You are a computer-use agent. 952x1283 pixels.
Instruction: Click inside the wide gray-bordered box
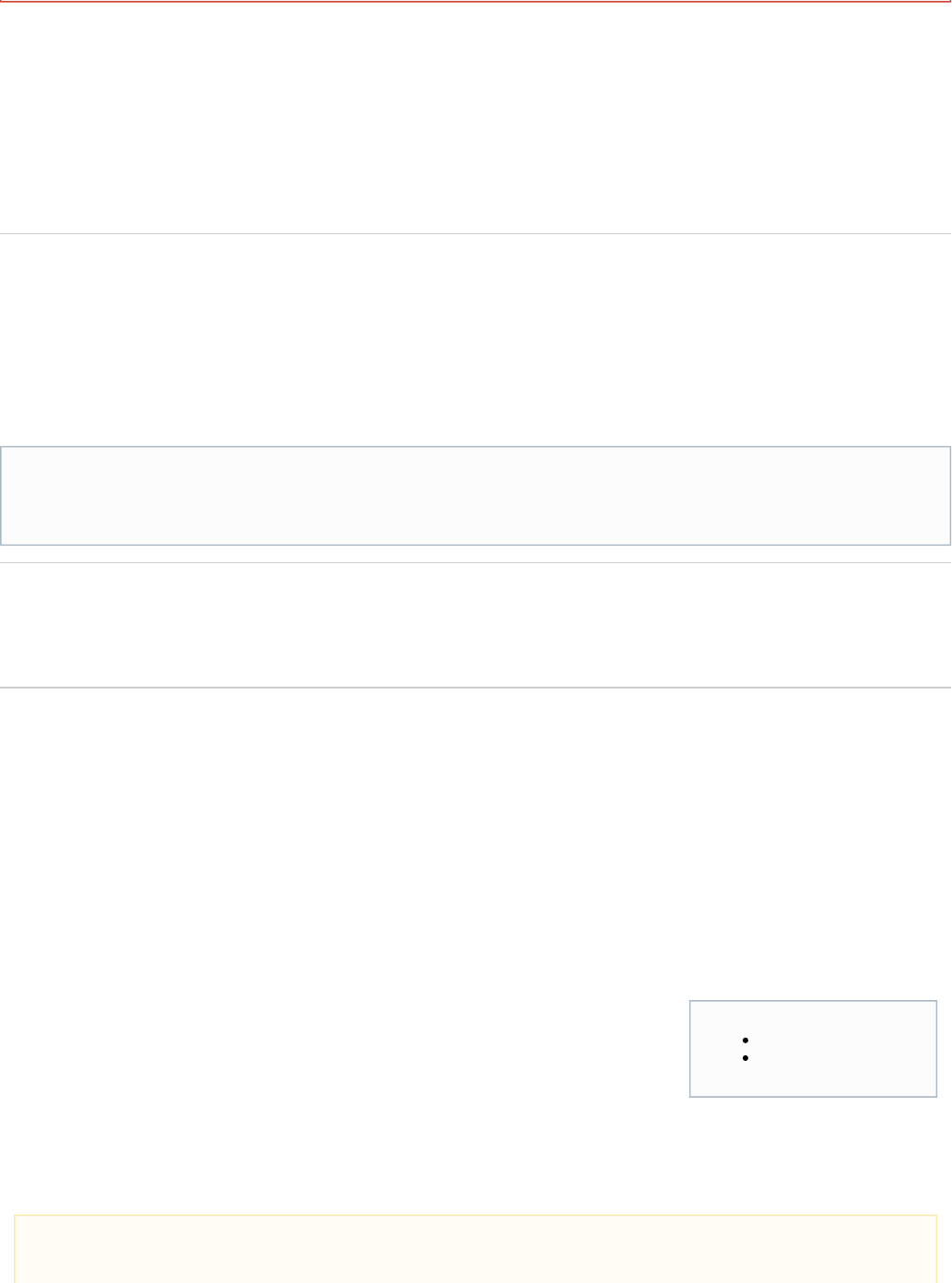[476, 496]
